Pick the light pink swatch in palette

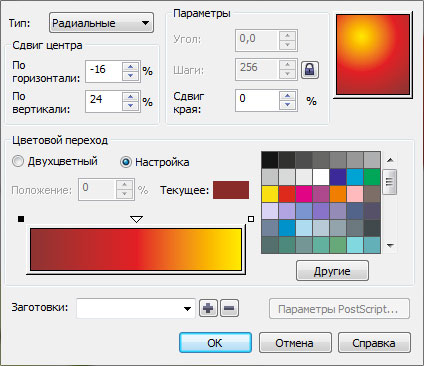point(355,194)
